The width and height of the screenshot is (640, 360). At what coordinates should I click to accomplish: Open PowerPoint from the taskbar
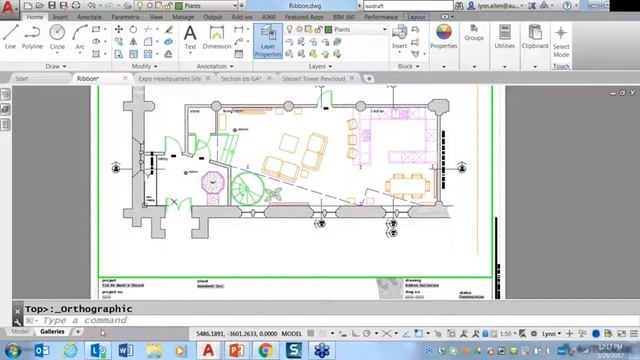[x=236, y=350]
